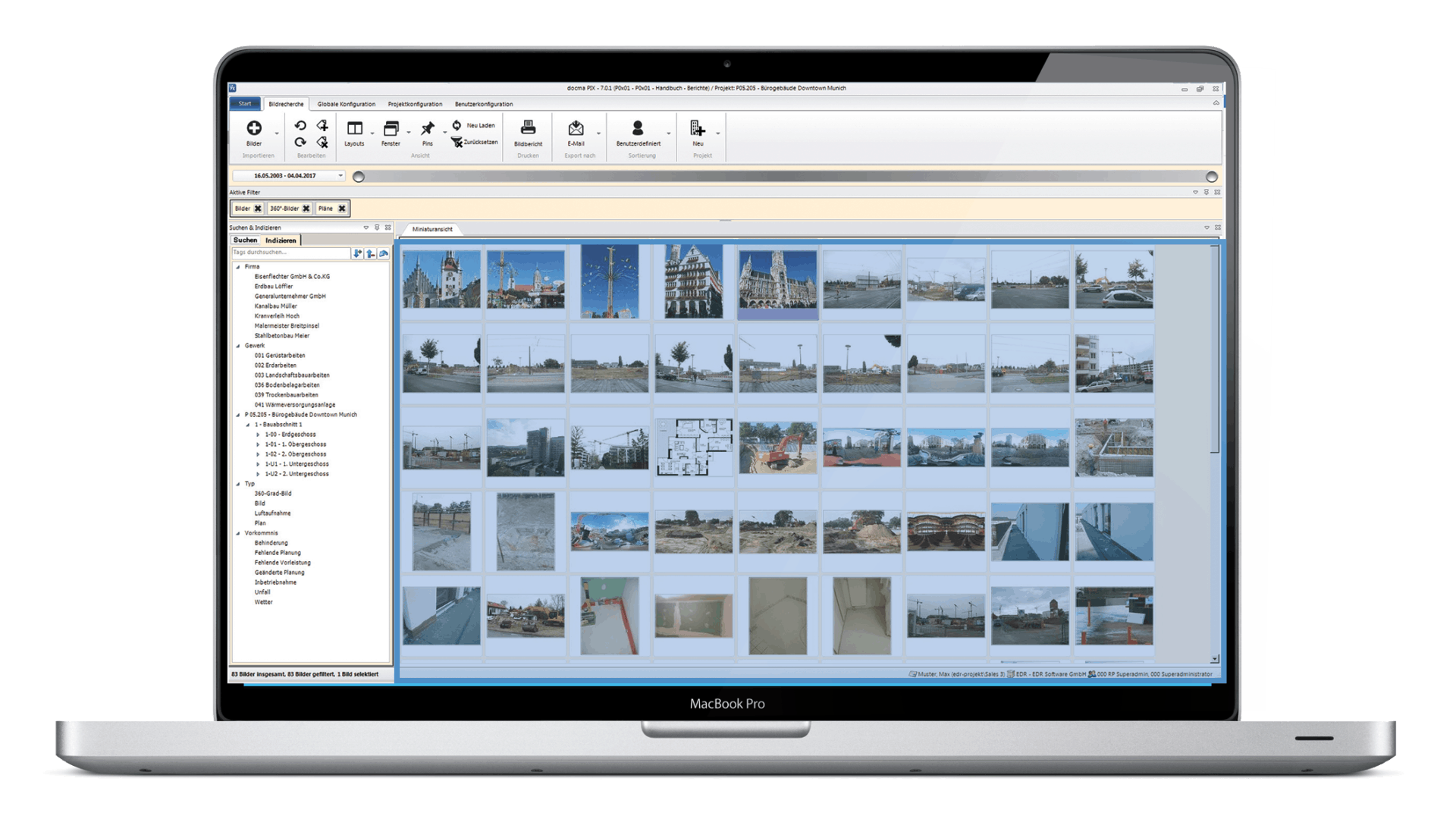Click the Pins pushpin icon
The image size is (1456, 816).
click(428, 128)
